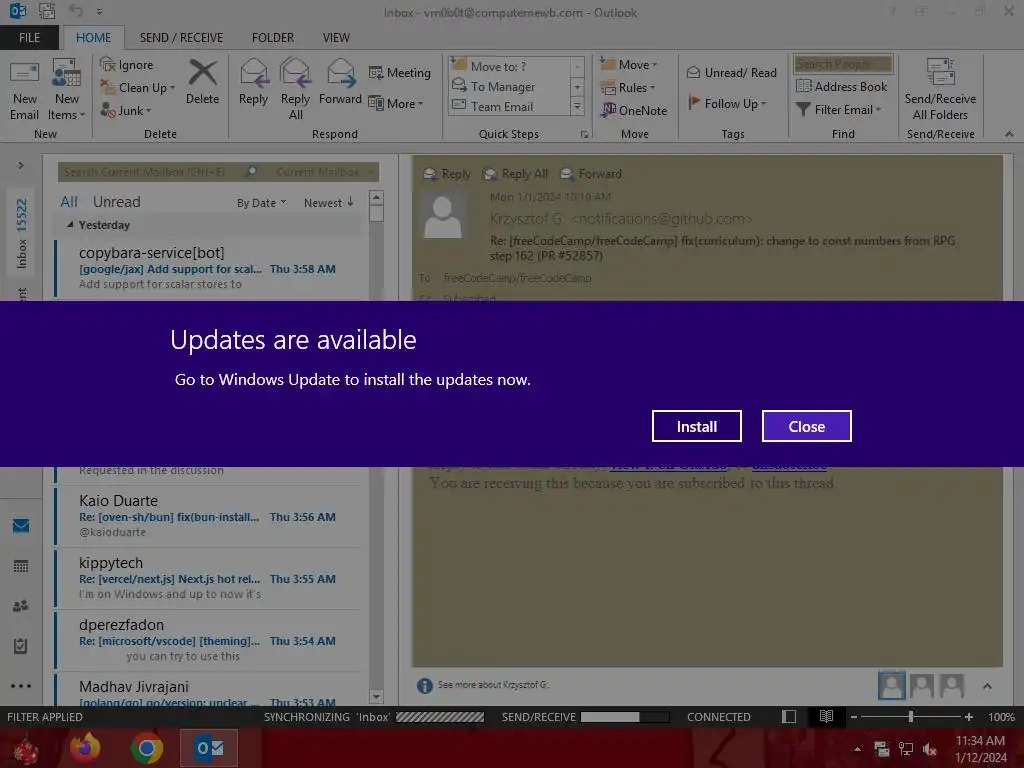Image resolution: width=1024 pixels, height=768 pixels.
Task: Click the info icon about Krzysztof G.
Action: pyautogui.click(x=424, y=685)
